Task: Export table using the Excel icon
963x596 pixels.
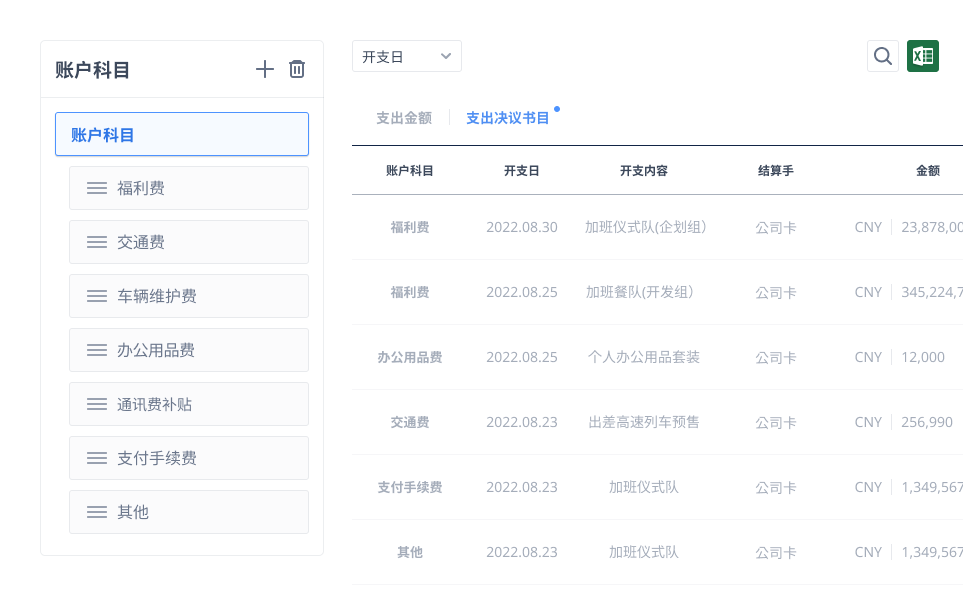Action: [922, 56]
